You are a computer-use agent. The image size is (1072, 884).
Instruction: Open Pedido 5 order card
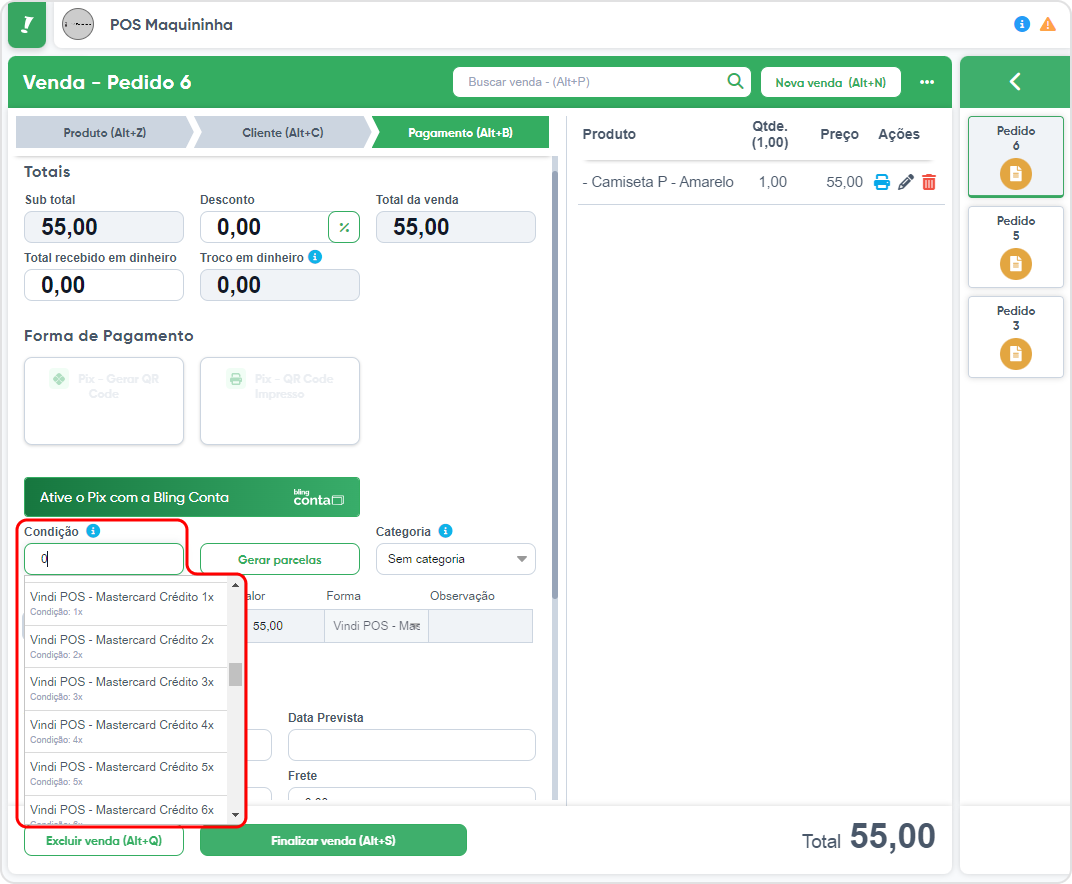[x=1015, y=247]
